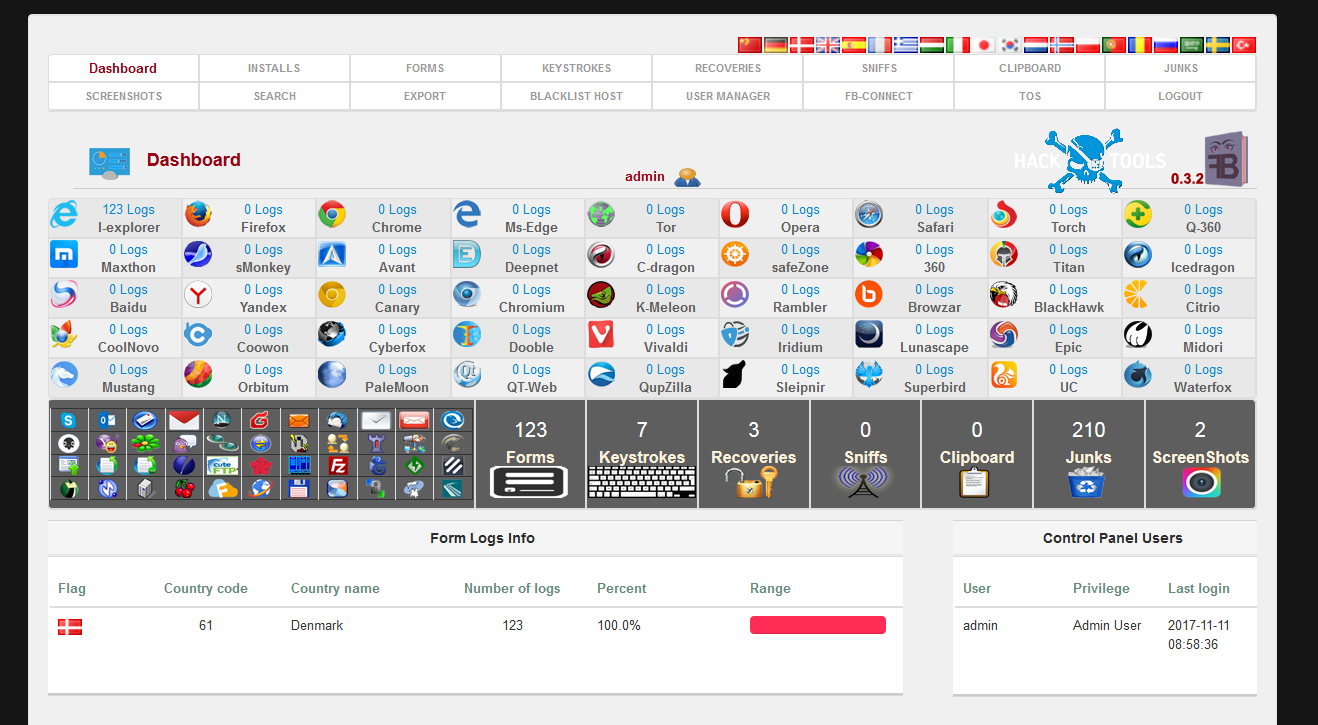The width and height of the screenshot is (1318, 725).
Task: Go to the BLACKLIST HOST tab
Action: pos(576,96)
